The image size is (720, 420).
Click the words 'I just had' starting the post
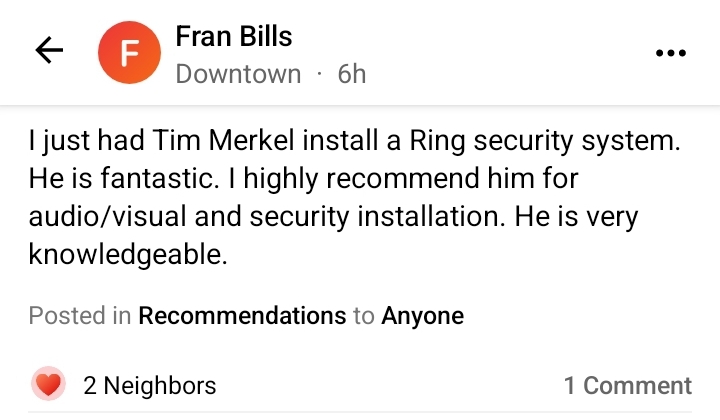click(86, 141)
